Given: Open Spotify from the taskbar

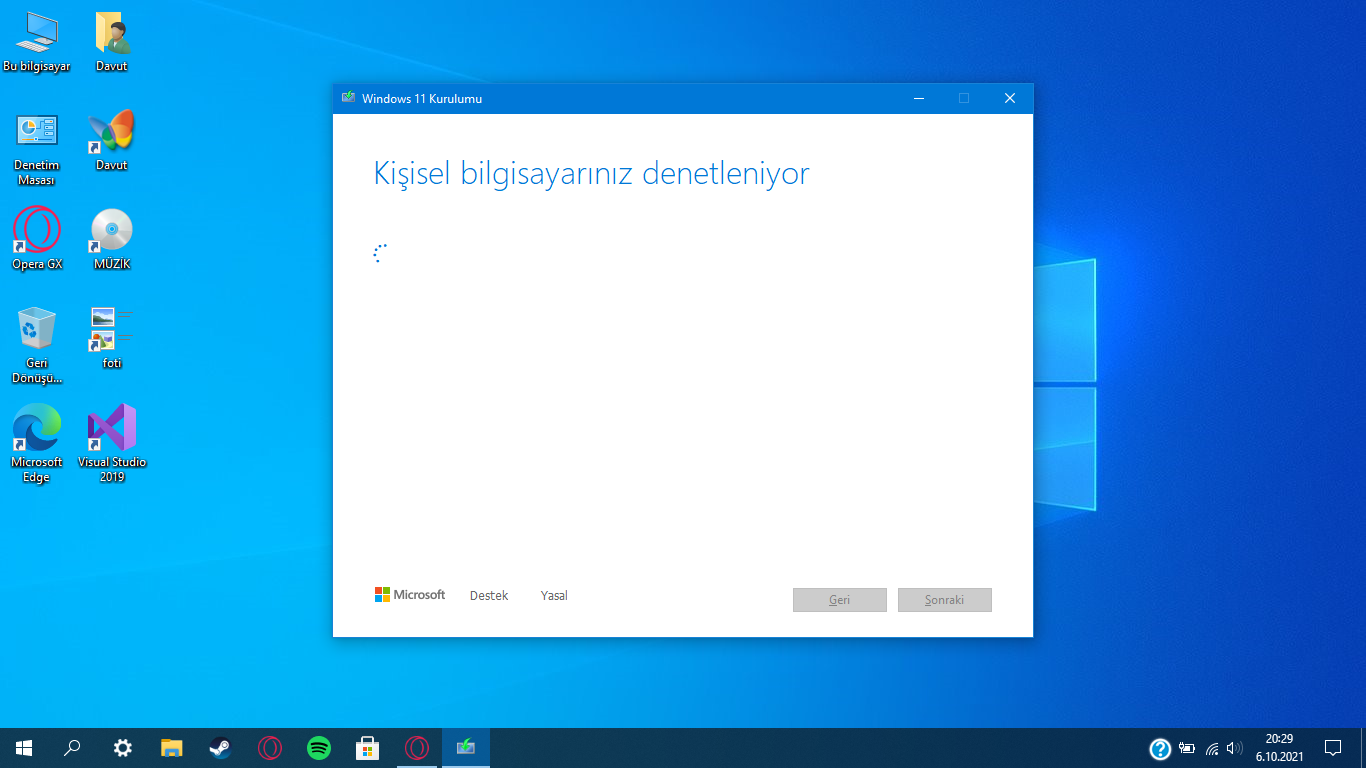Looking at the screenshot, I should click(319, 748).
